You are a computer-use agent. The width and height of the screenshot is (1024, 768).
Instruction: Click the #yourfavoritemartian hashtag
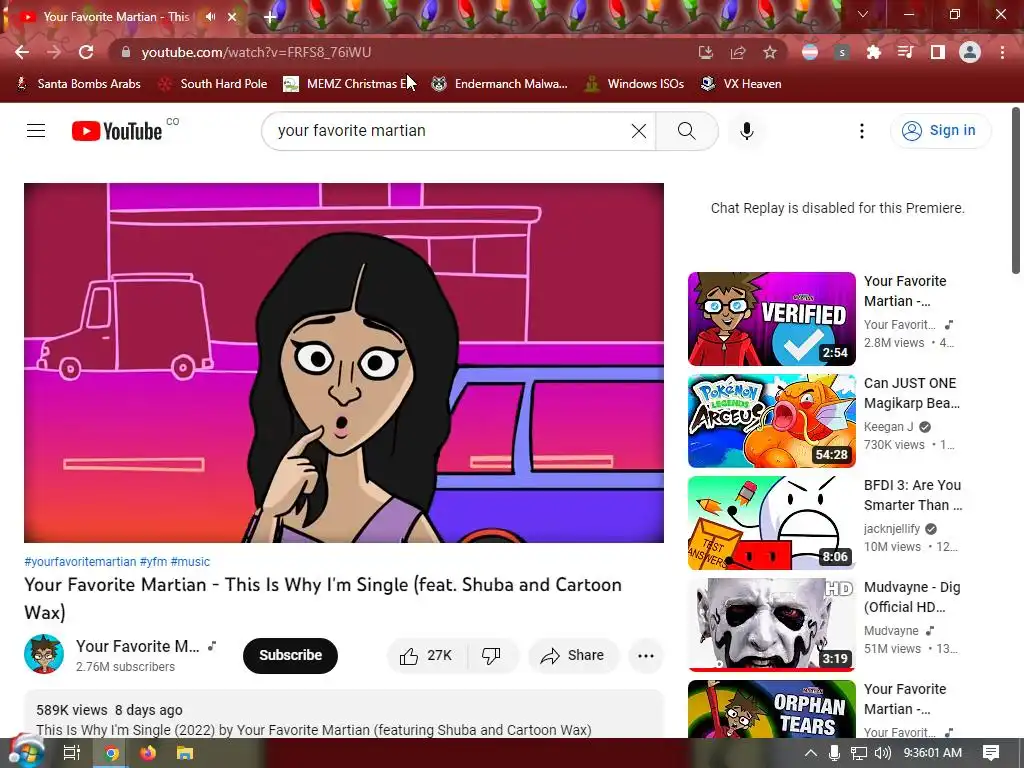click(80, 562)
